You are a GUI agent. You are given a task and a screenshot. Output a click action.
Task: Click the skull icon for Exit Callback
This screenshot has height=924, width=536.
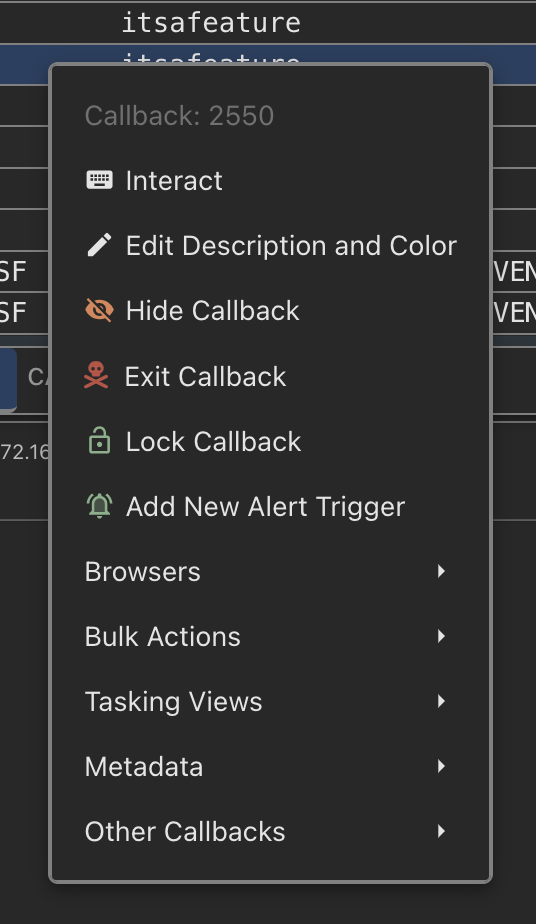[x=96, y=375]
